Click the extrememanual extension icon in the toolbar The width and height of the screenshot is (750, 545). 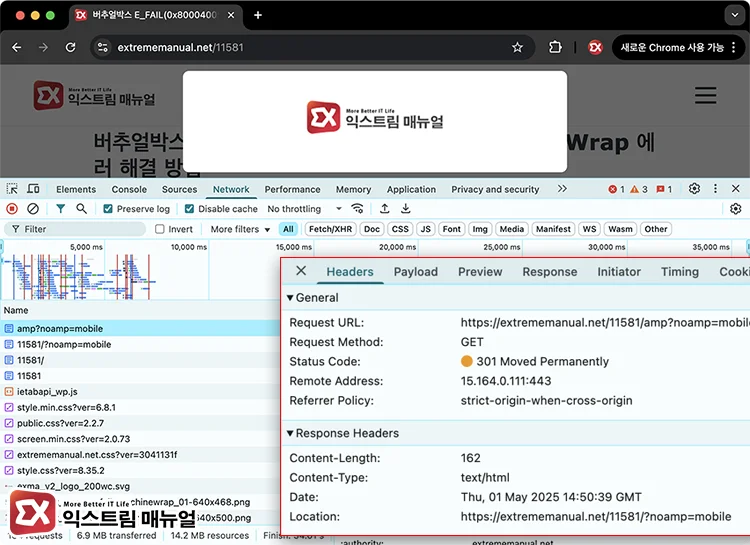click(x=595, y=47)
